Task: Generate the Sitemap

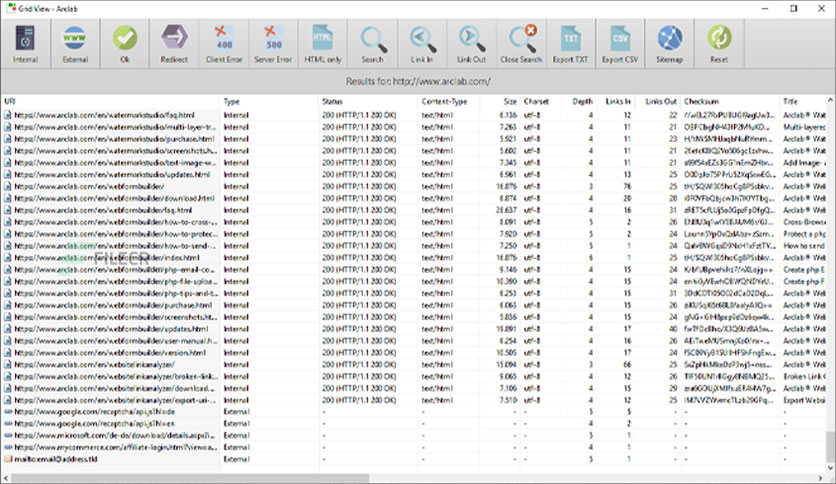Action: click(x=669, y=44)
